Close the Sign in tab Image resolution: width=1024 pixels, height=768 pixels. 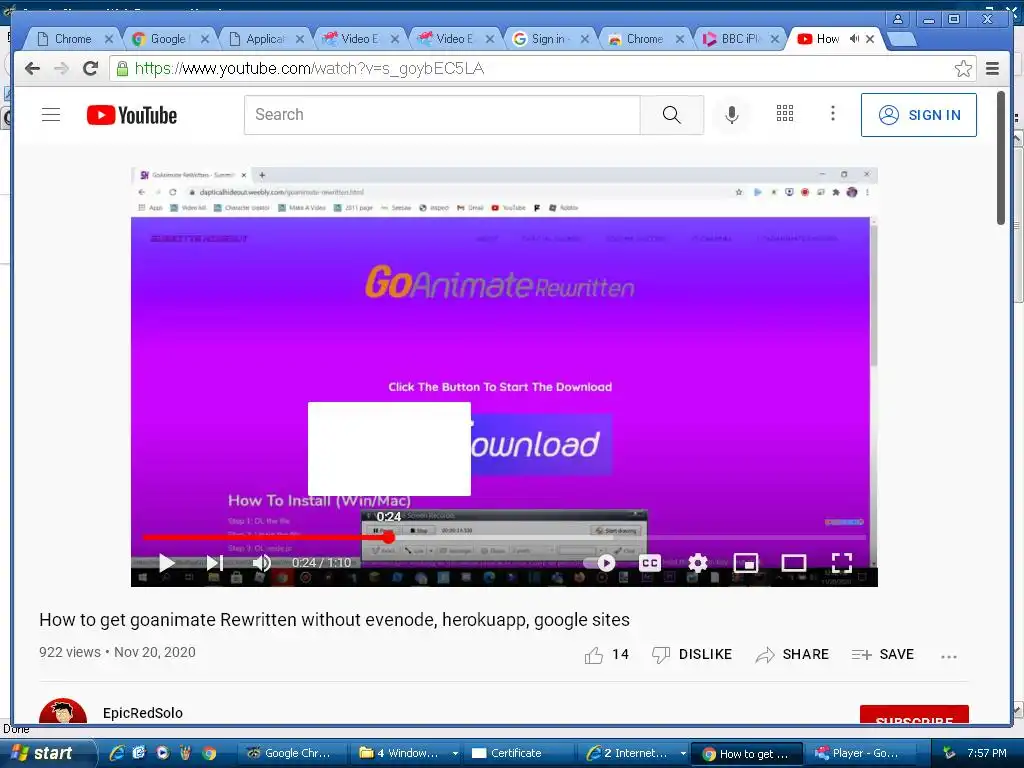[584, 39]
